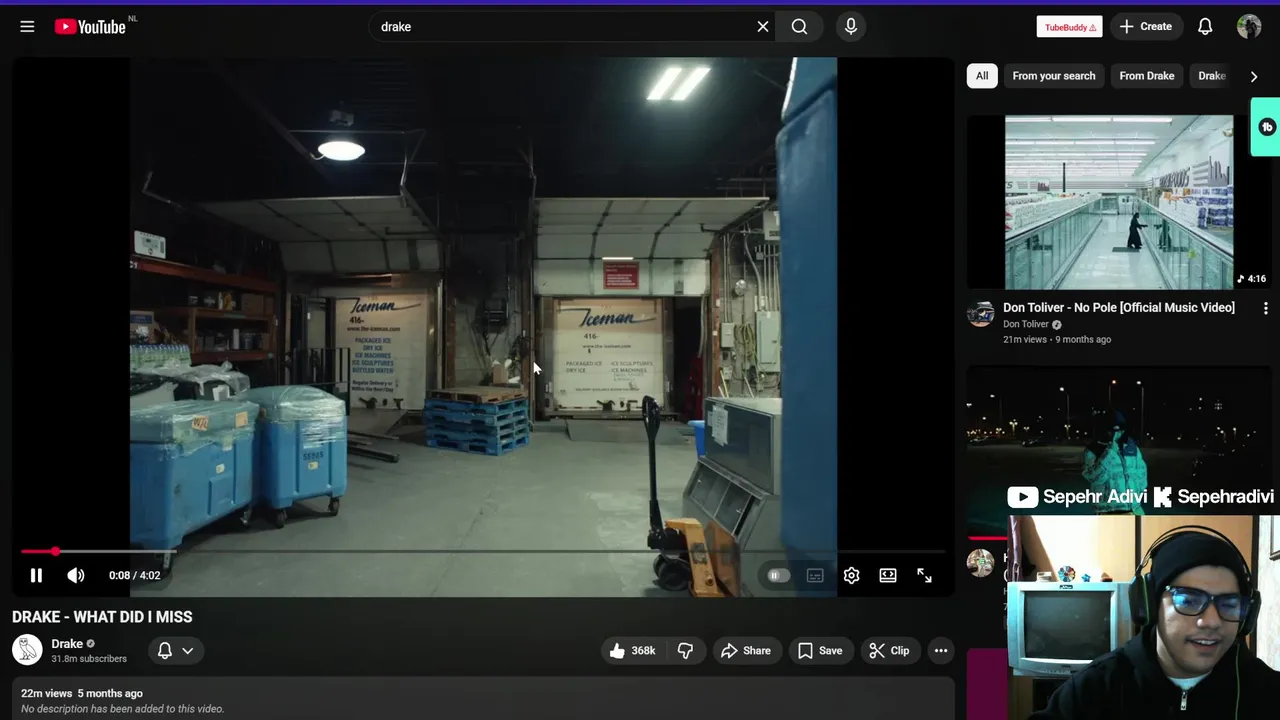Select the All filter chip
Screen dimensions: 1280x720
[982, 76]
